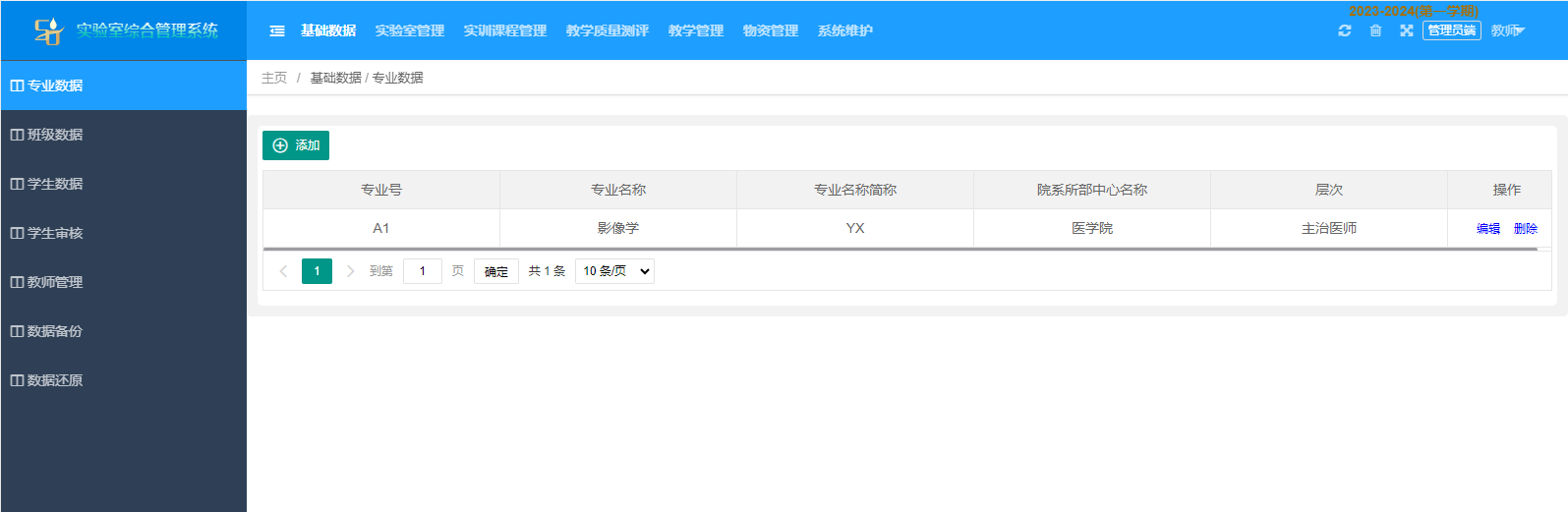Click the refresh icon in header
This screenshot has height=512, width=1568.
[1345, 31]
